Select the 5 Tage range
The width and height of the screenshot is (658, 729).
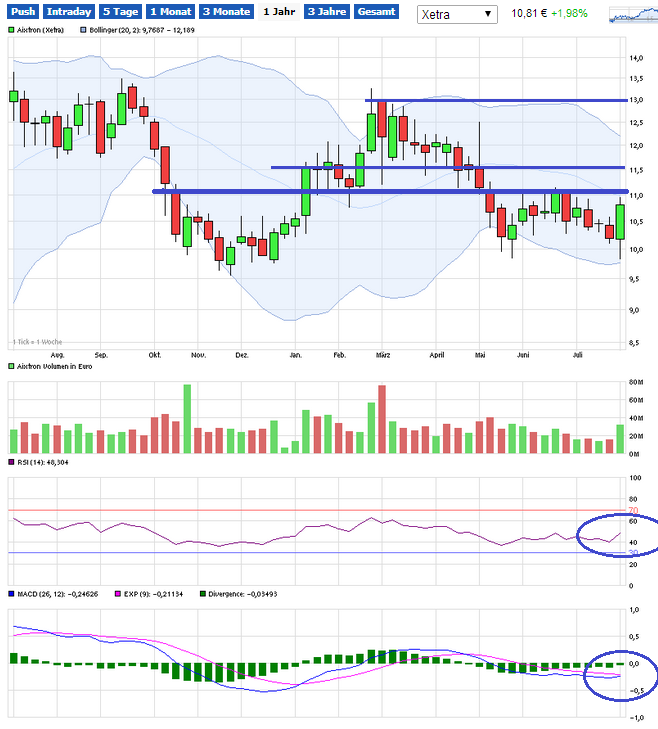(x=120, y=12)
